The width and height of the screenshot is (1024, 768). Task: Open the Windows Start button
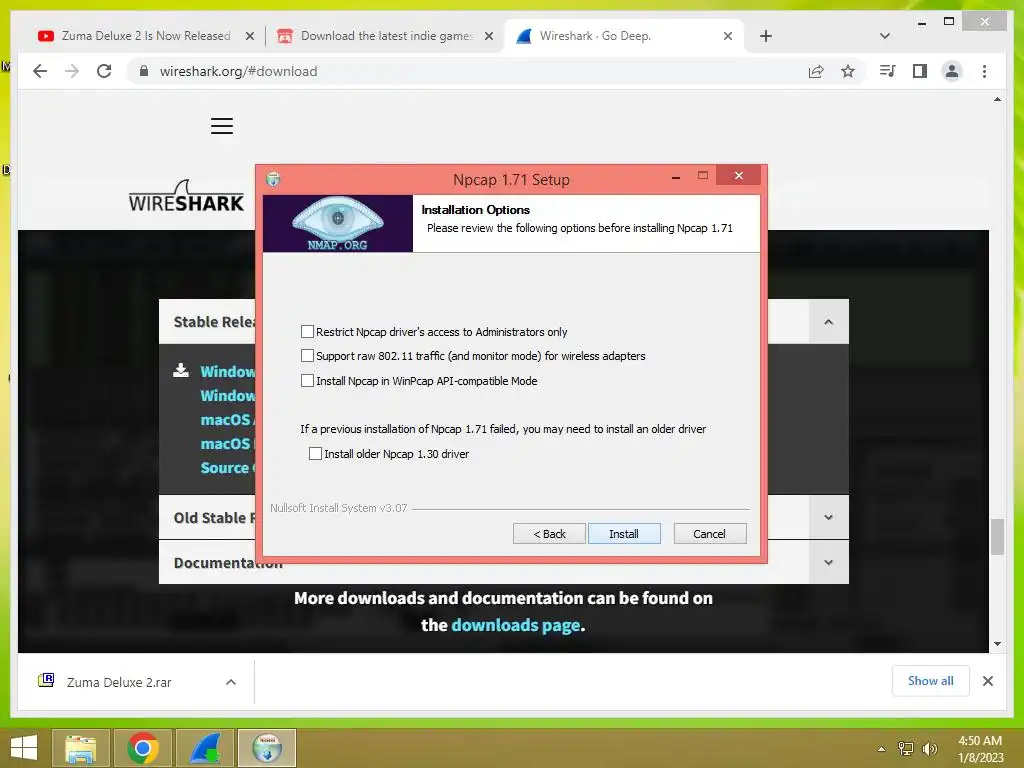[x=24, y=748]
